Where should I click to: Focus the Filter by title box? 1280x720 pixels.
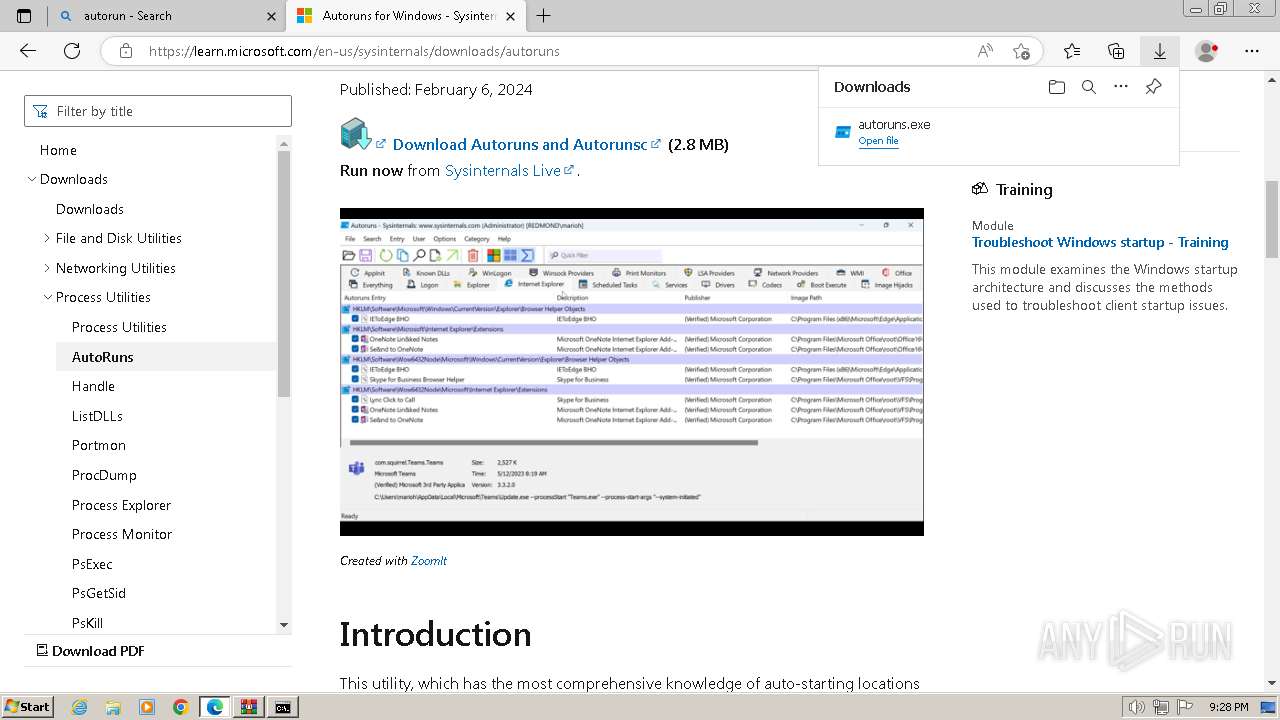(x=158, y=111)
